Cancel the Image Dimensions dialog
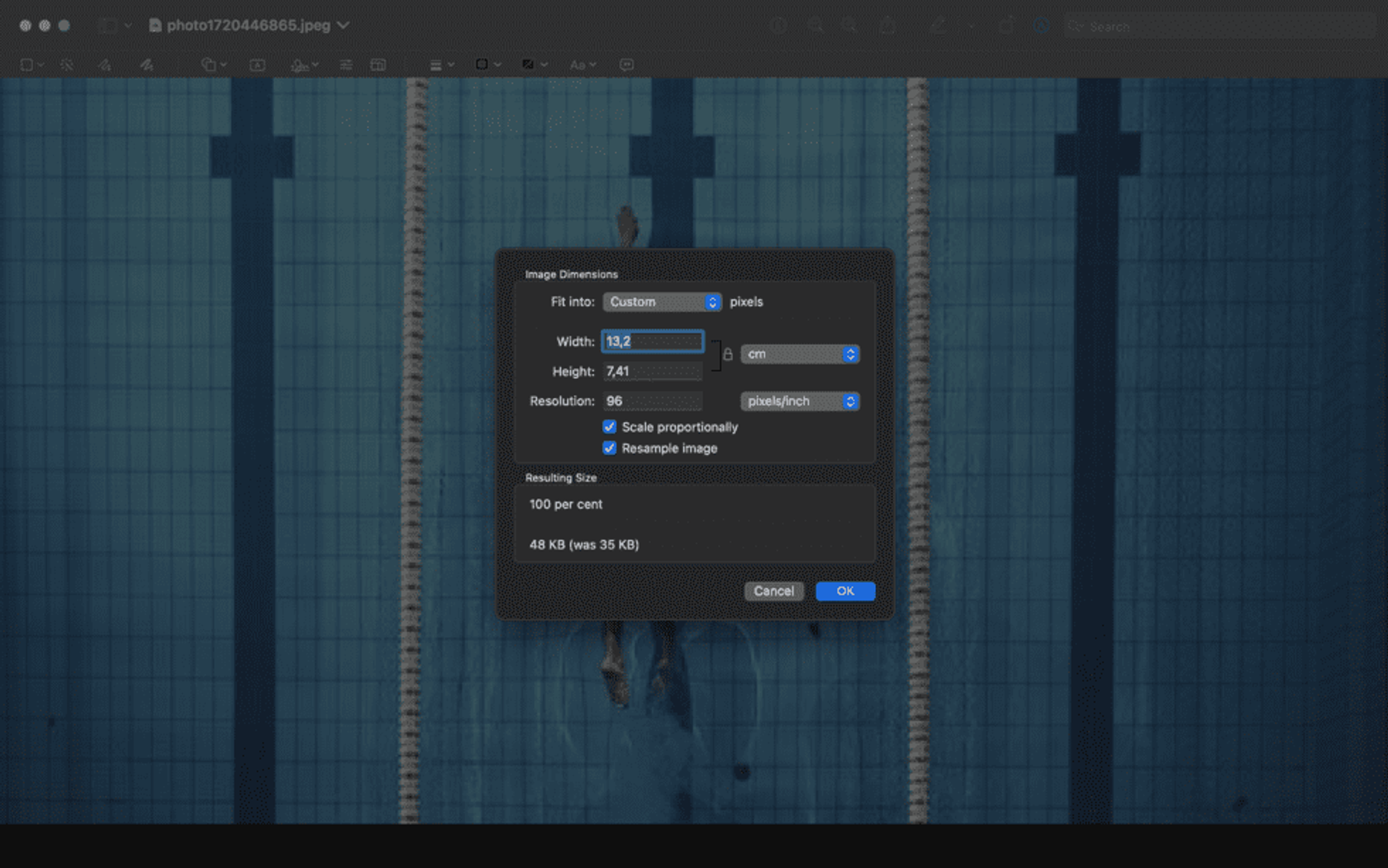The width and height of the screenshot is (1388, 868). click(773, 591)
